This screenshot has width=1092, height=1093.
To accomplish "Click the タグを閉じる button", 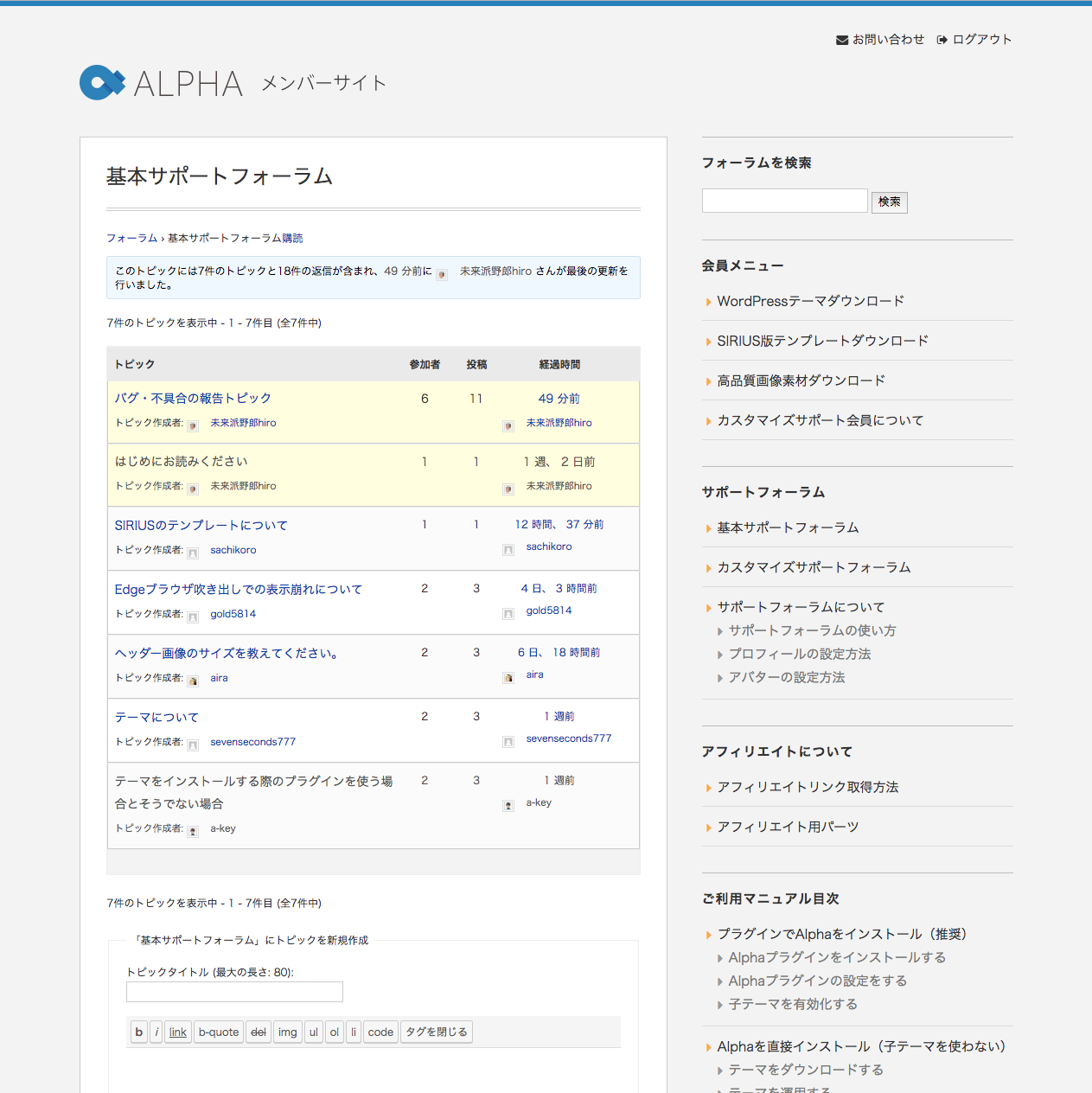I will tap(437, 1032).
